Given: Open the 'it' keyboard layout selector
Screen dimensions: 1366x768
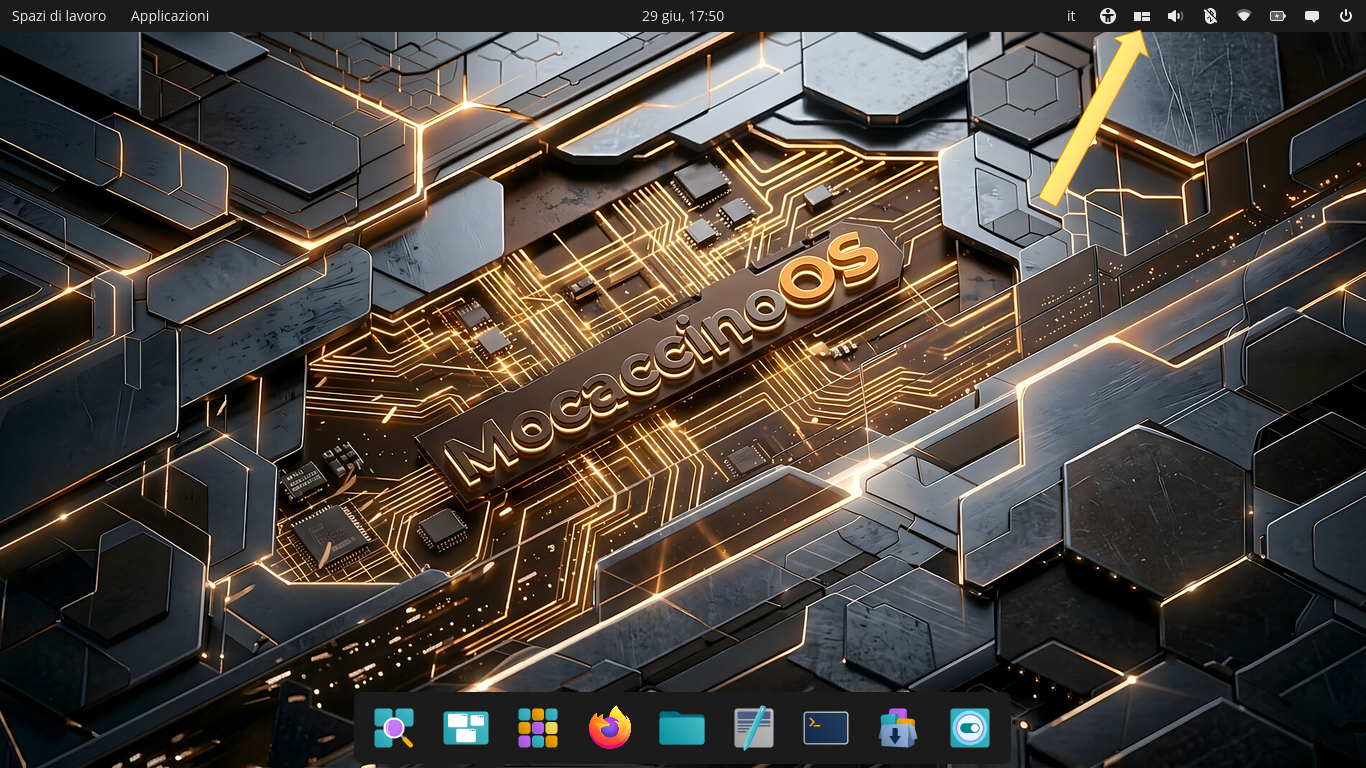Looking at the screenshot, I should [1072, 16].
